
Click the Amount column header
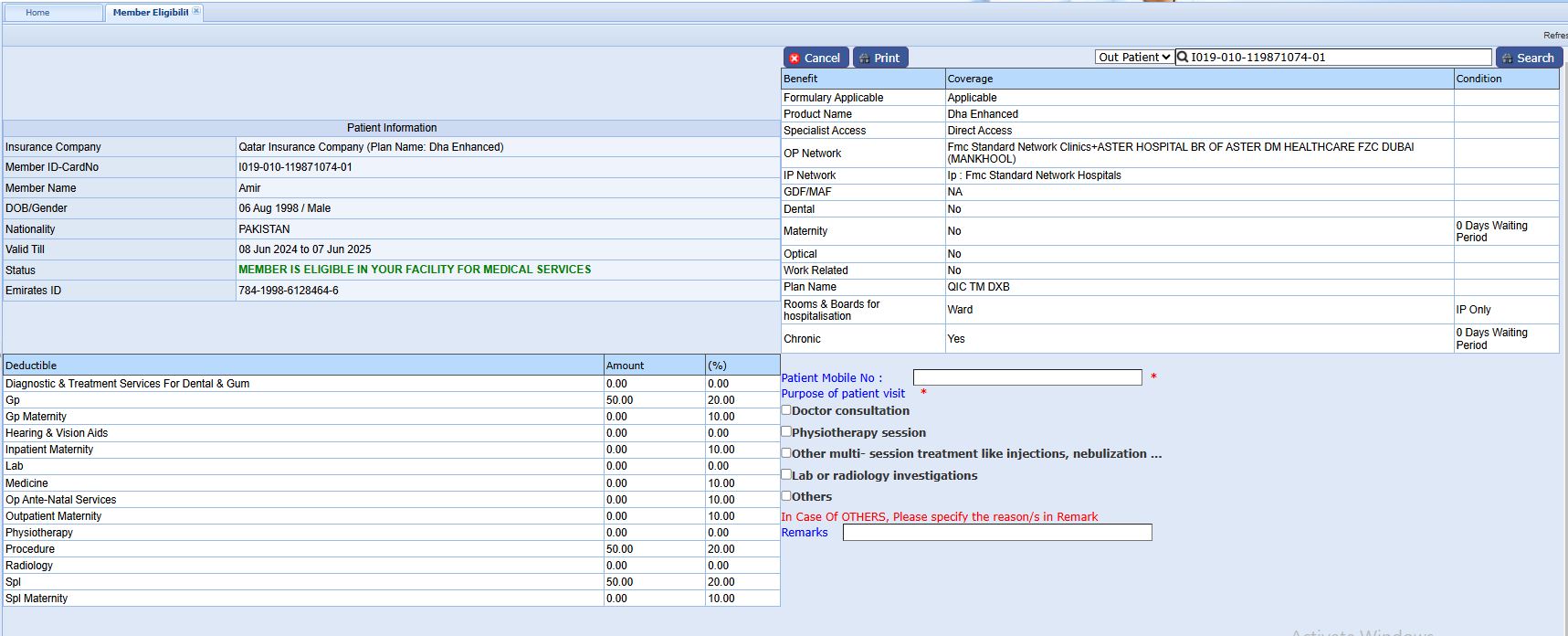(x=625, y=366)
